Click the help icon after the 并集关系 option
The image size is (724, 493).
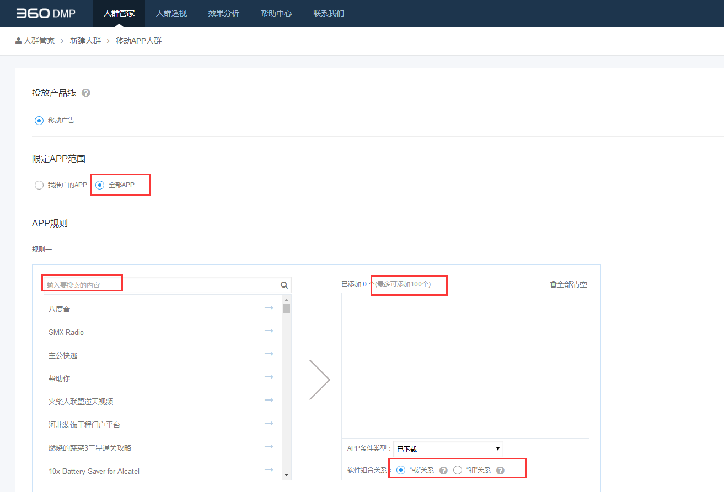coord(443,470)
